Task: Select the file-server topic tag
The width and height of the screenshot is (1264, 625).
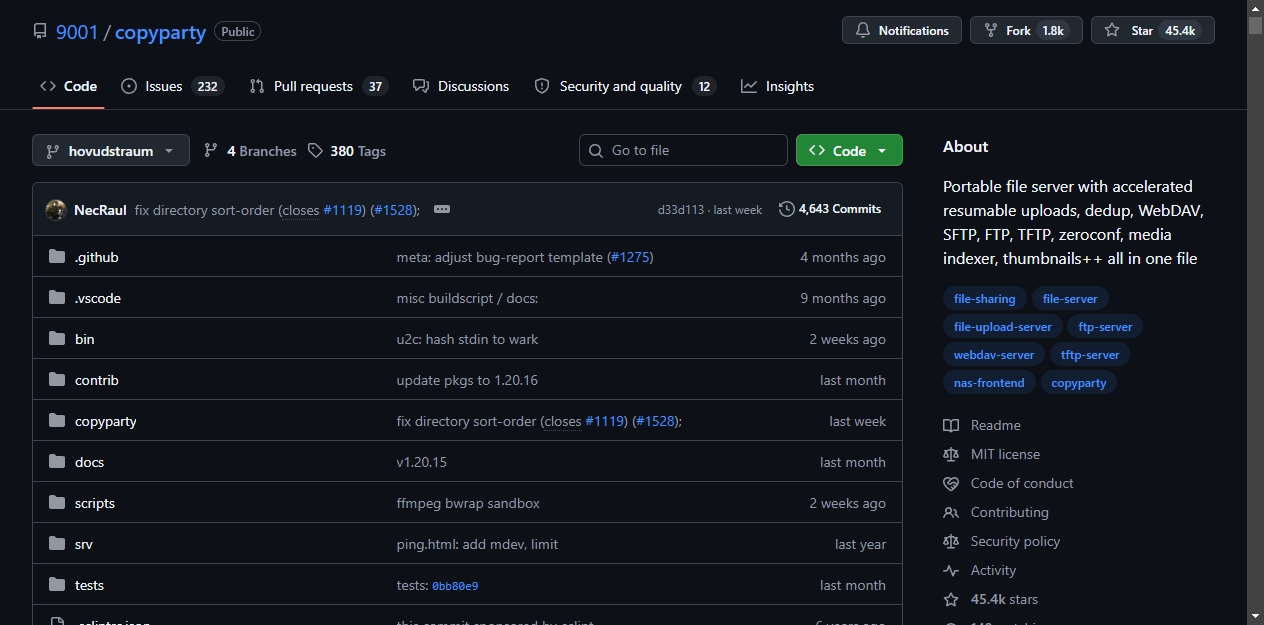Action: click(x=1070, y=298)
